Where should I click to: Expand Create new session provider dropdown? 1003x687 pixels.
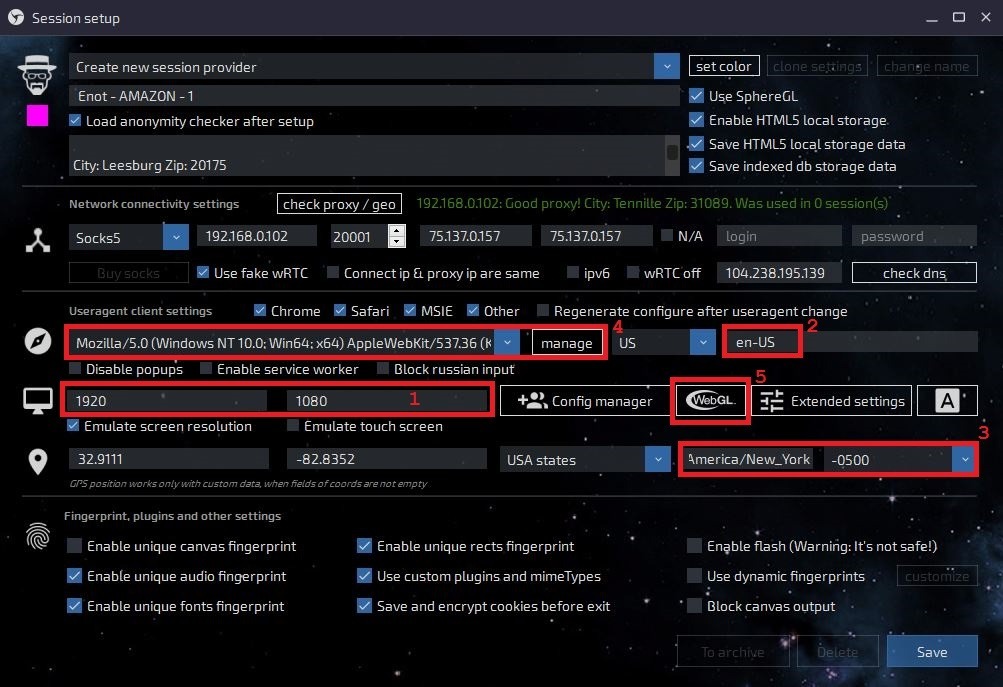pos(667,67)
